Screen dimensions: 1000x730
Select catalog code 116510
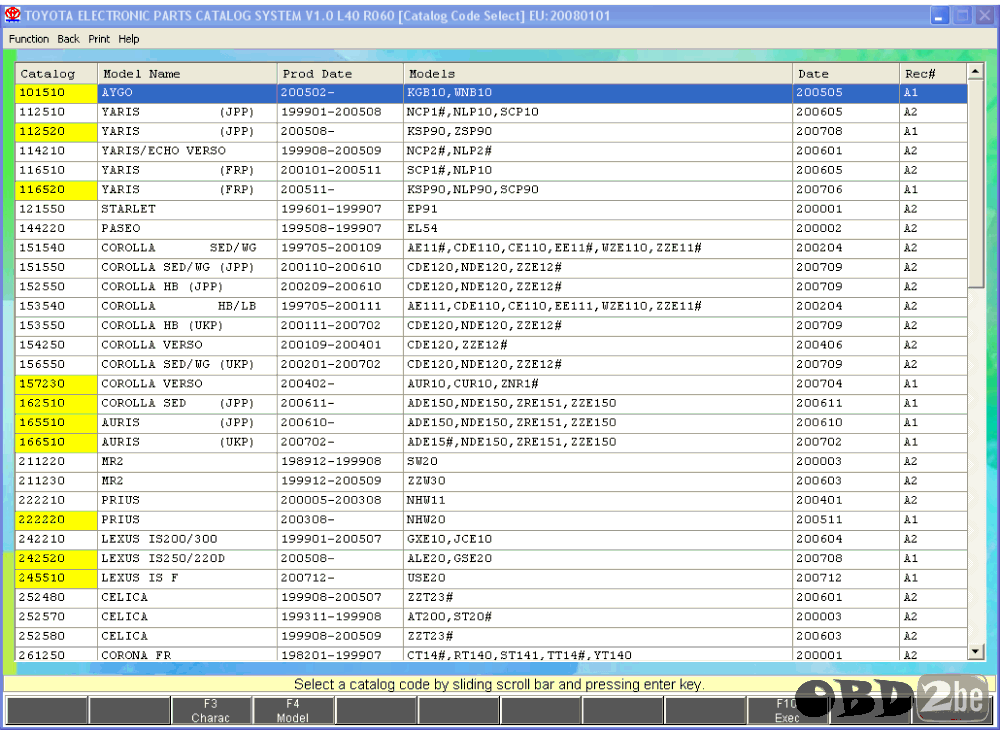(57, 170)
